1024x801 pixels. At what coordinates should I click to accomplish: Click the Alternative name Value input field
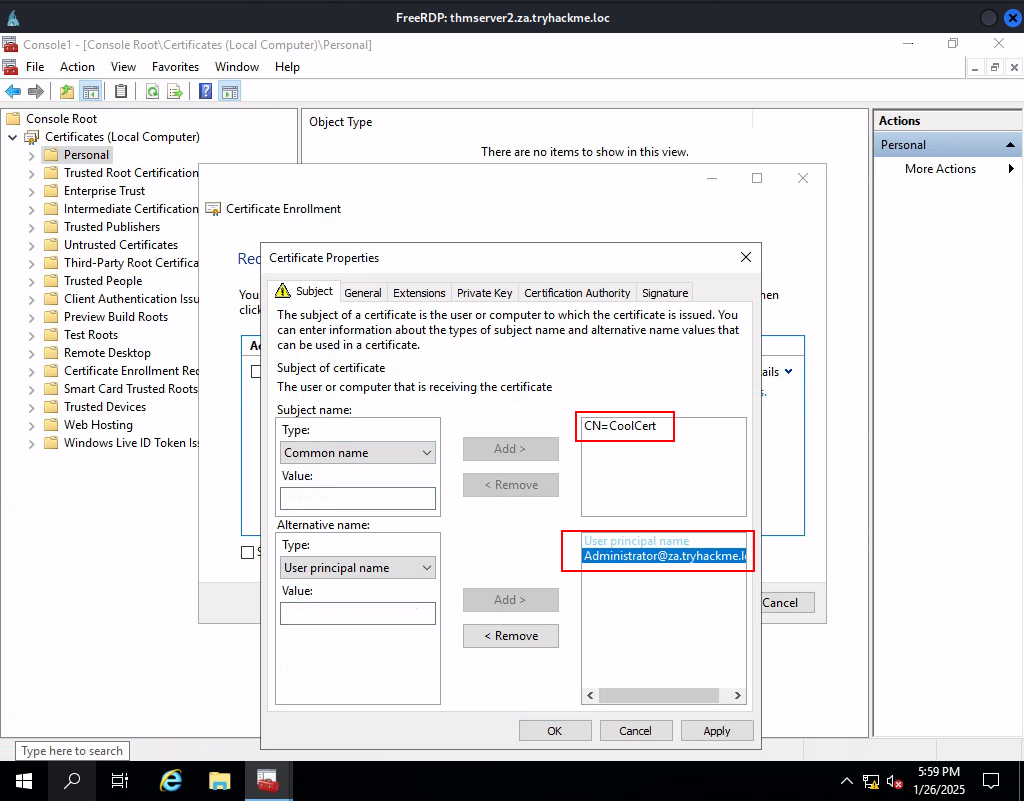tap(358, 613)
